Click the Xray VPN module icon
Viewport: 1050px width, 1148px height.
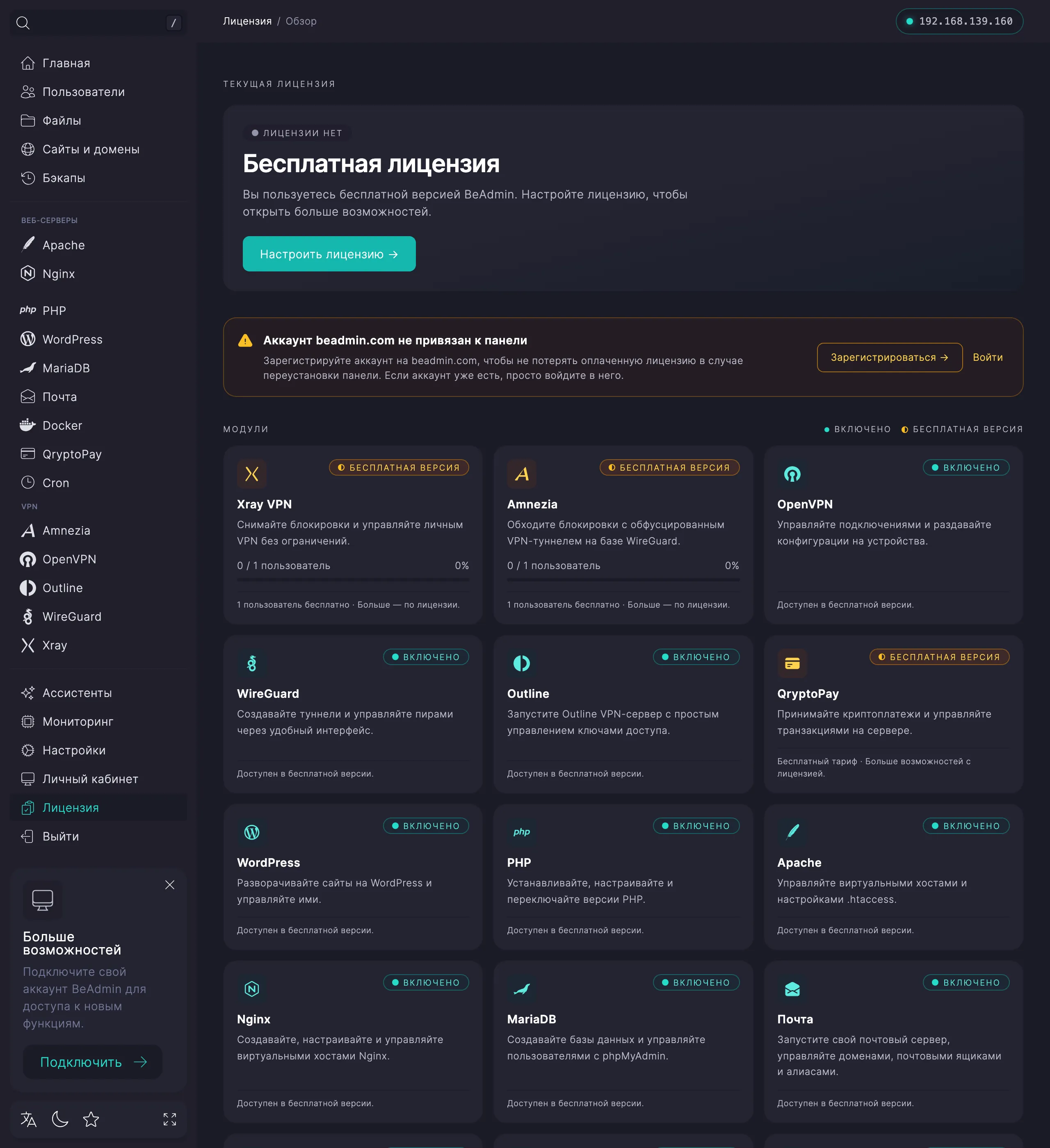click(252, 474)
